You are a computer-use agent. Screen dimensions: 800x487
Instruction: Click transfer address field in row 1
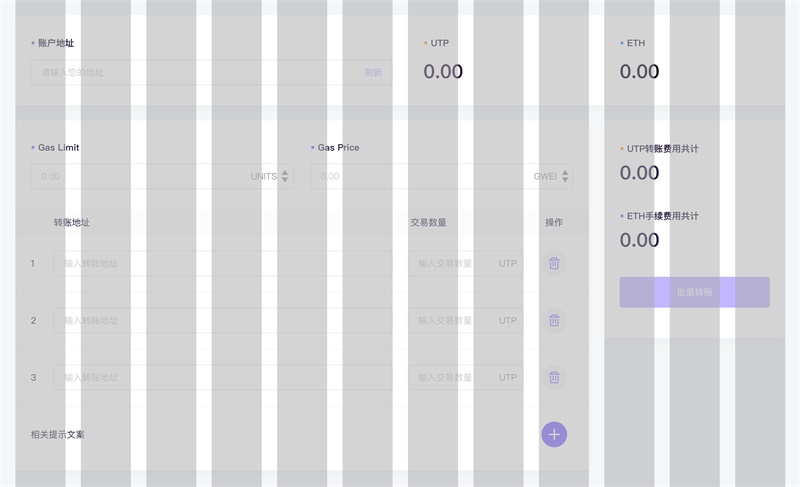(x=223, y=263)
